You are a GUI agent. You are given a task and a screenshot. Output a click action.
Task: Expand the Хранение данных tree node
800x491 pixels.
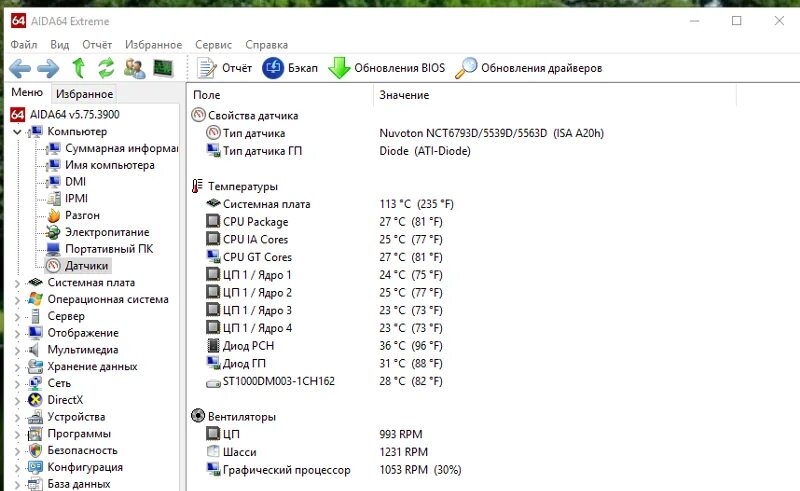pyautogui.click(x=17, y=366)
